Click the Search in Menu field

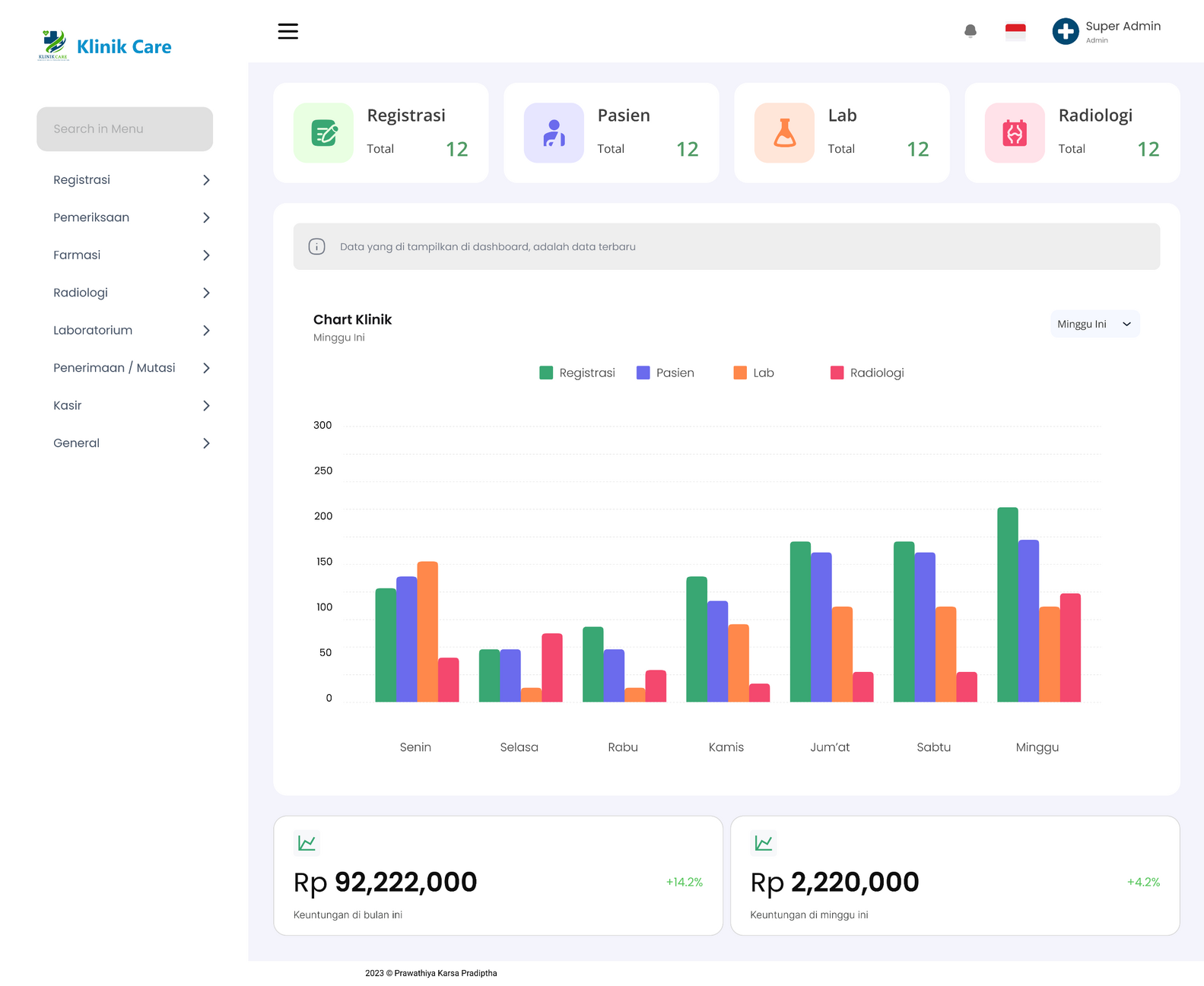125,129
